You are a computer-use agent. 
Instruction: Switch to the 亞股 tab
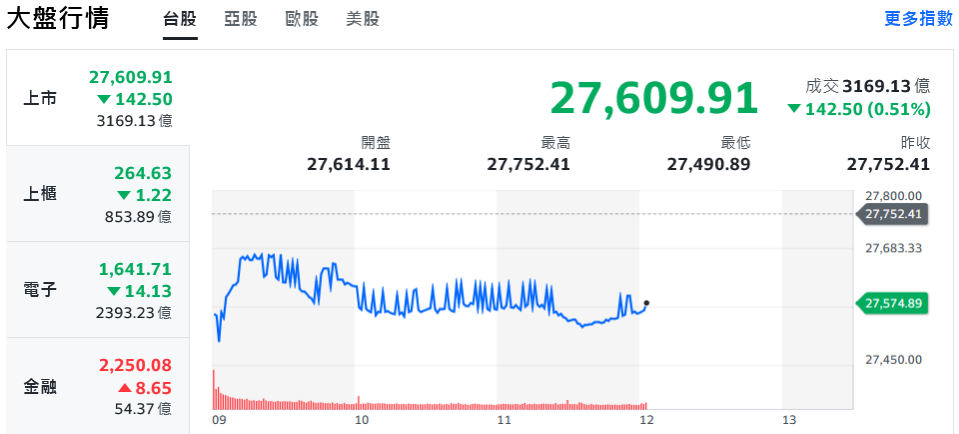coord(240,19)
